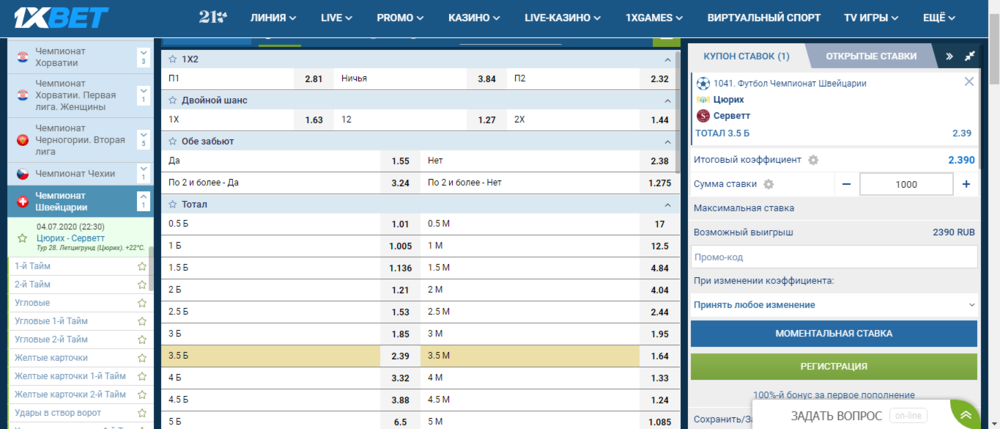Click the Промо-код input field
Viewport: 1000px width, 429px height.
tap(834, 258)
